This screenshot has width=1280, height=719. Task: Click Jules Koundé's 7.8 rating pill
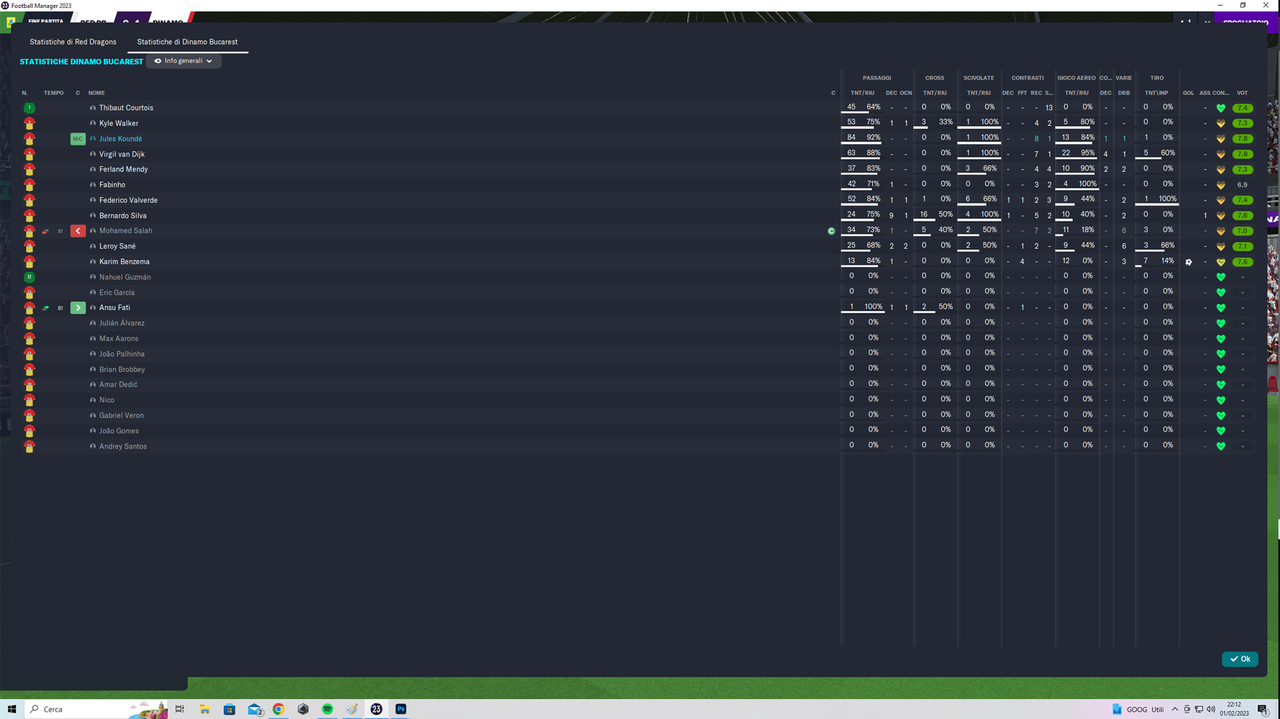1242,139
